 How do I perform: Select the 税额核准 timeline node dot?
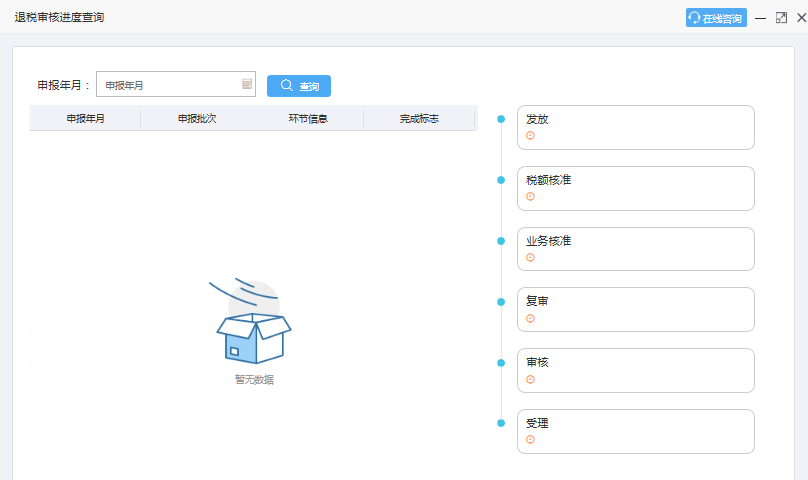(501, 180)
